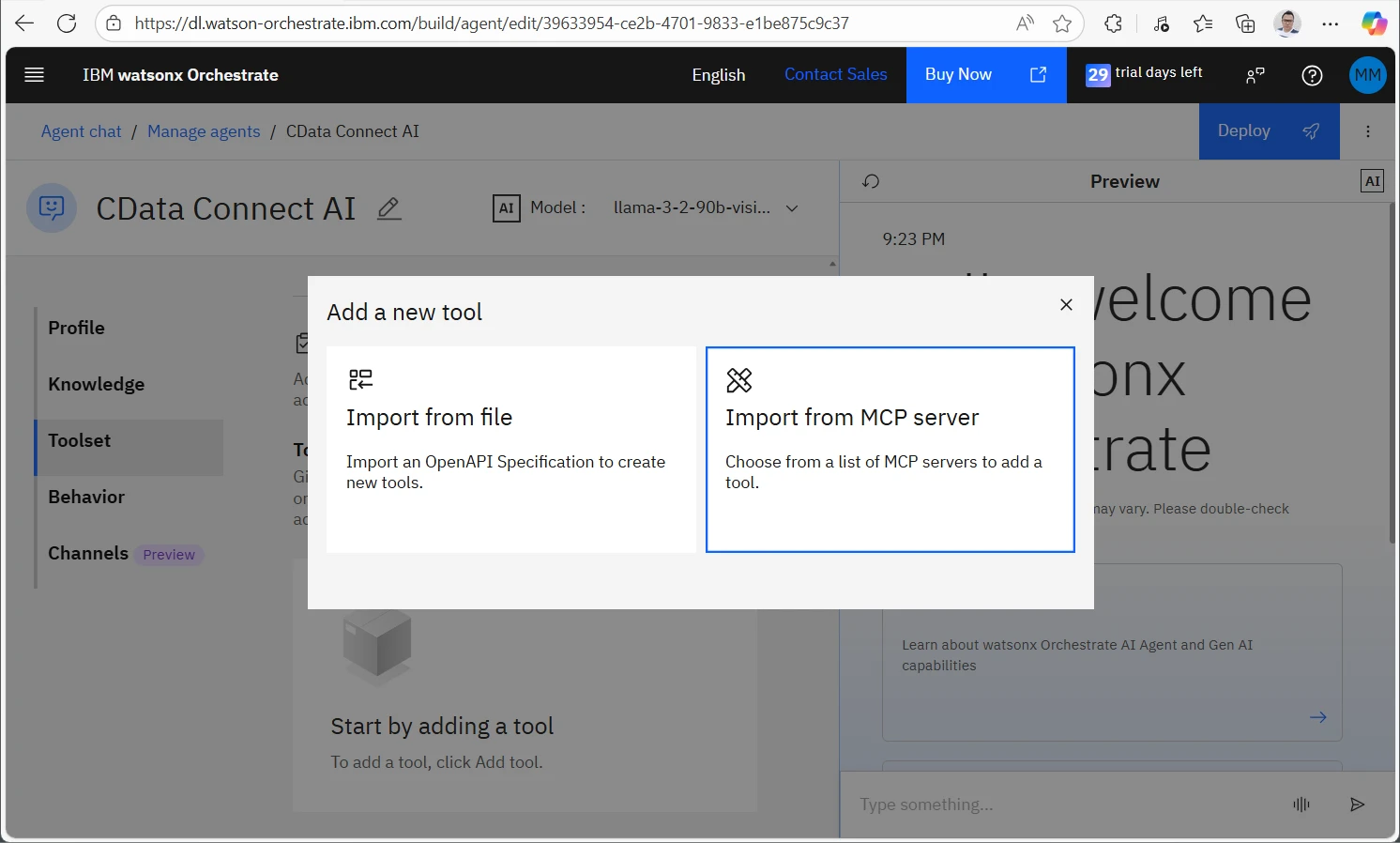The image size is (1400, 843).
Task: Open the English language selector
Action: tap(718, 75)
